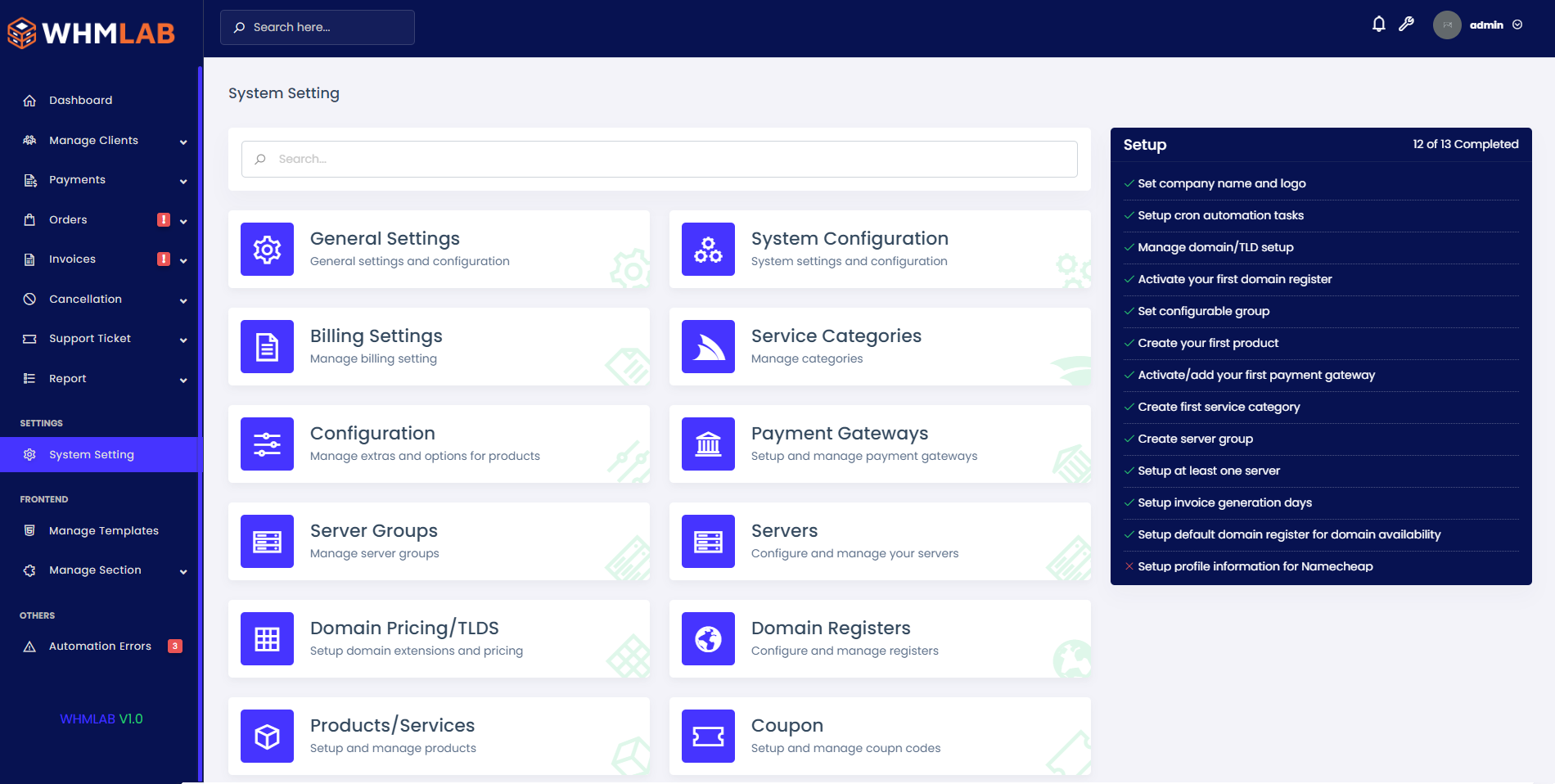Expand the Manage Clients submenu

pos(183,142)
